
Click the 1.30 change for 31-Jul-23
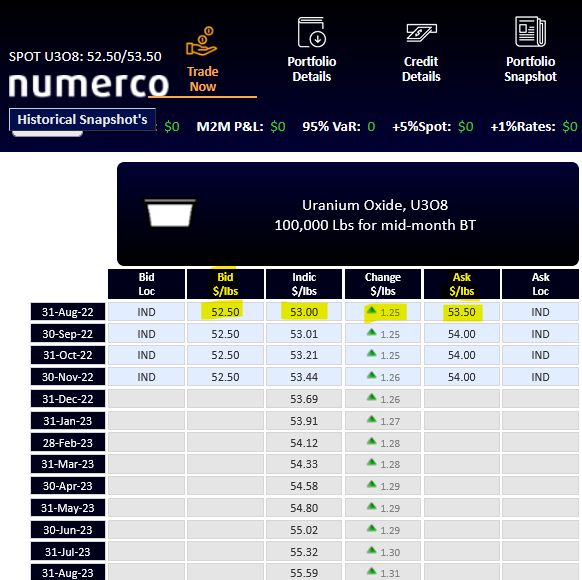[383, 552]
